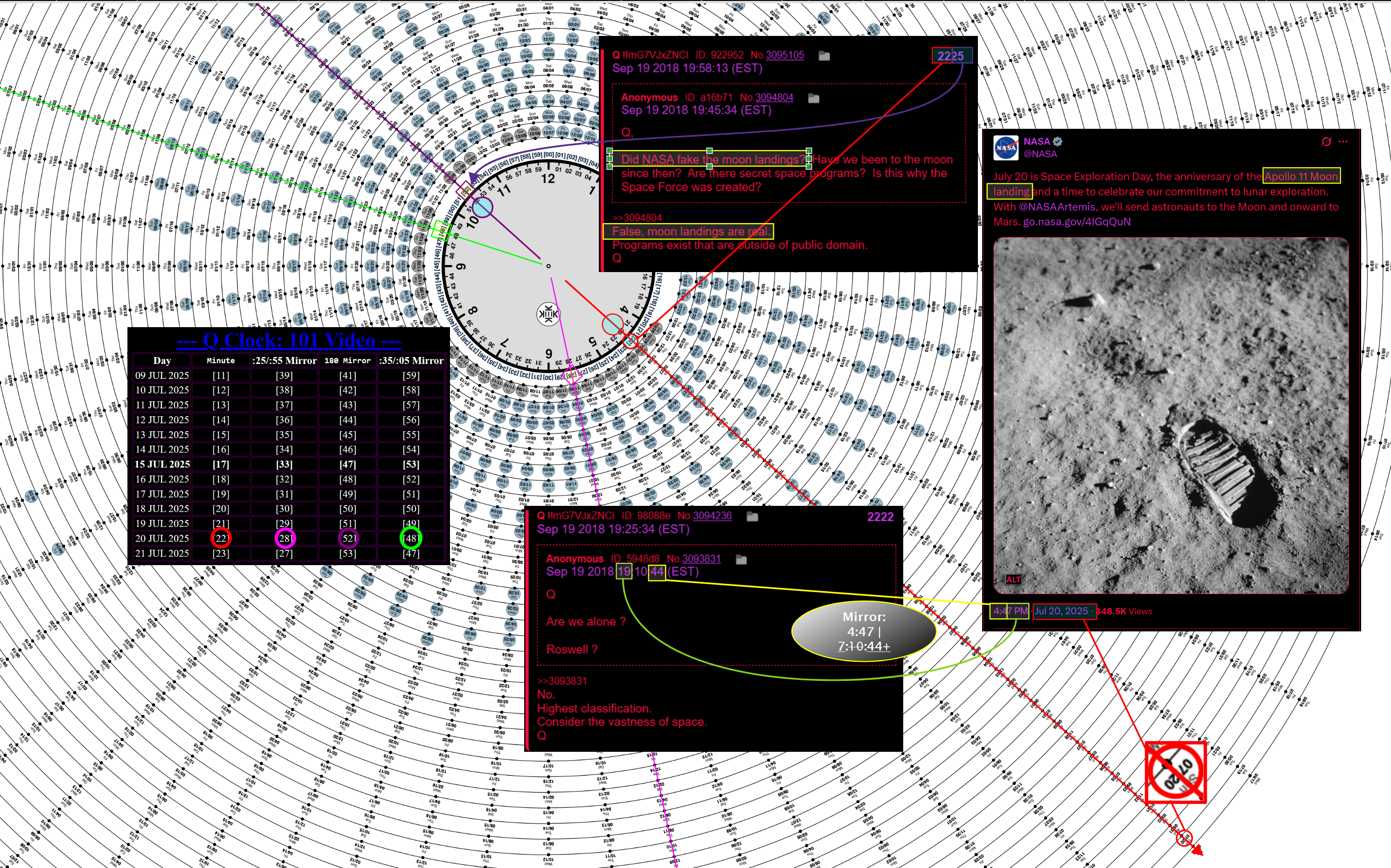Click the NASA profile avatar in the tweet
1391x868 pixels.
tap(1006, 147)
